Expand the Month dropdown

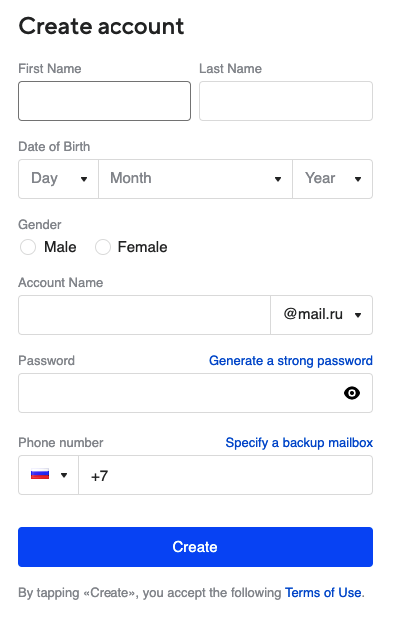[195, 179]
